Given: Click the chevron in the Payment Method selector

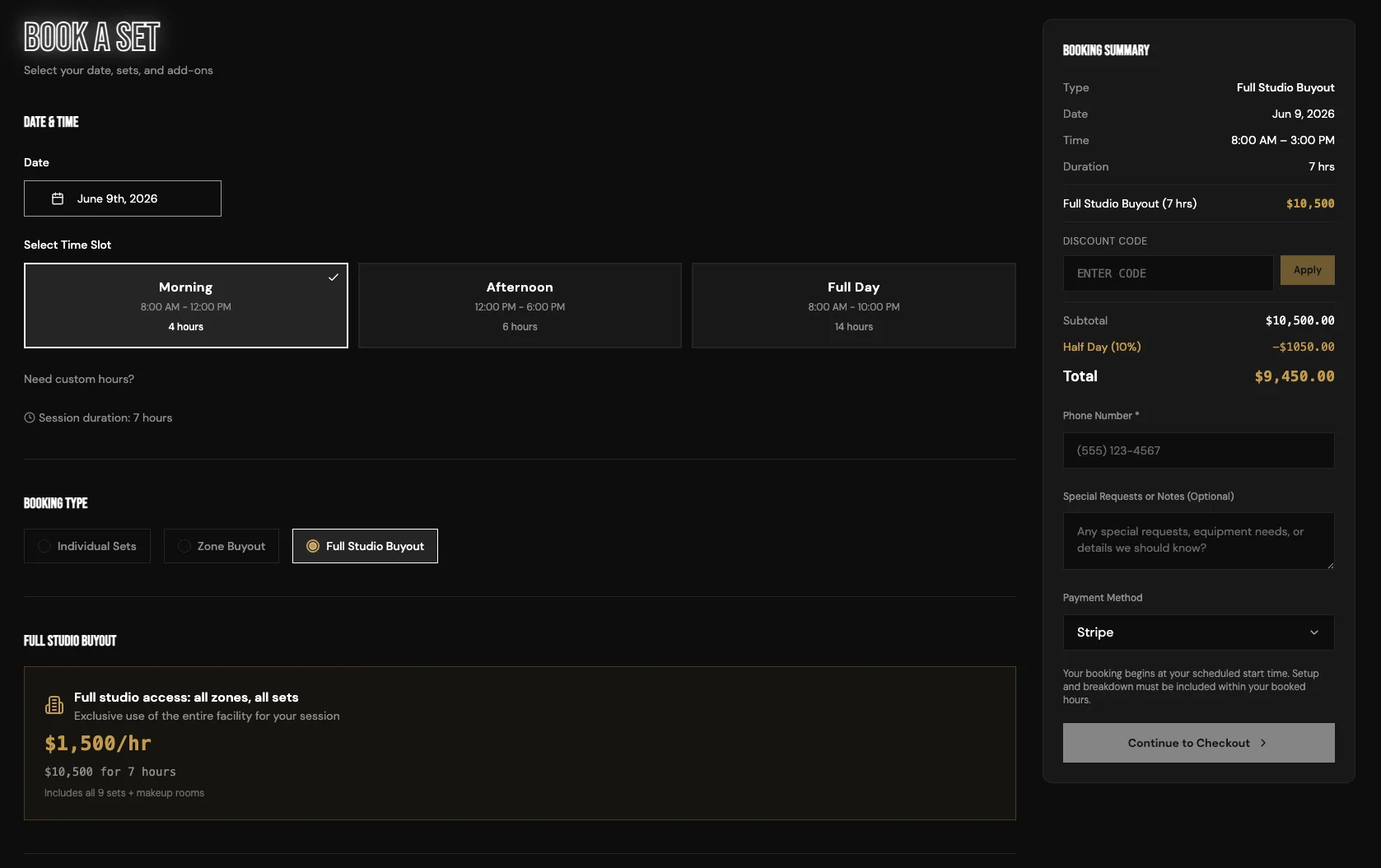Looking at the screenshot, I should coord(1314,632).
